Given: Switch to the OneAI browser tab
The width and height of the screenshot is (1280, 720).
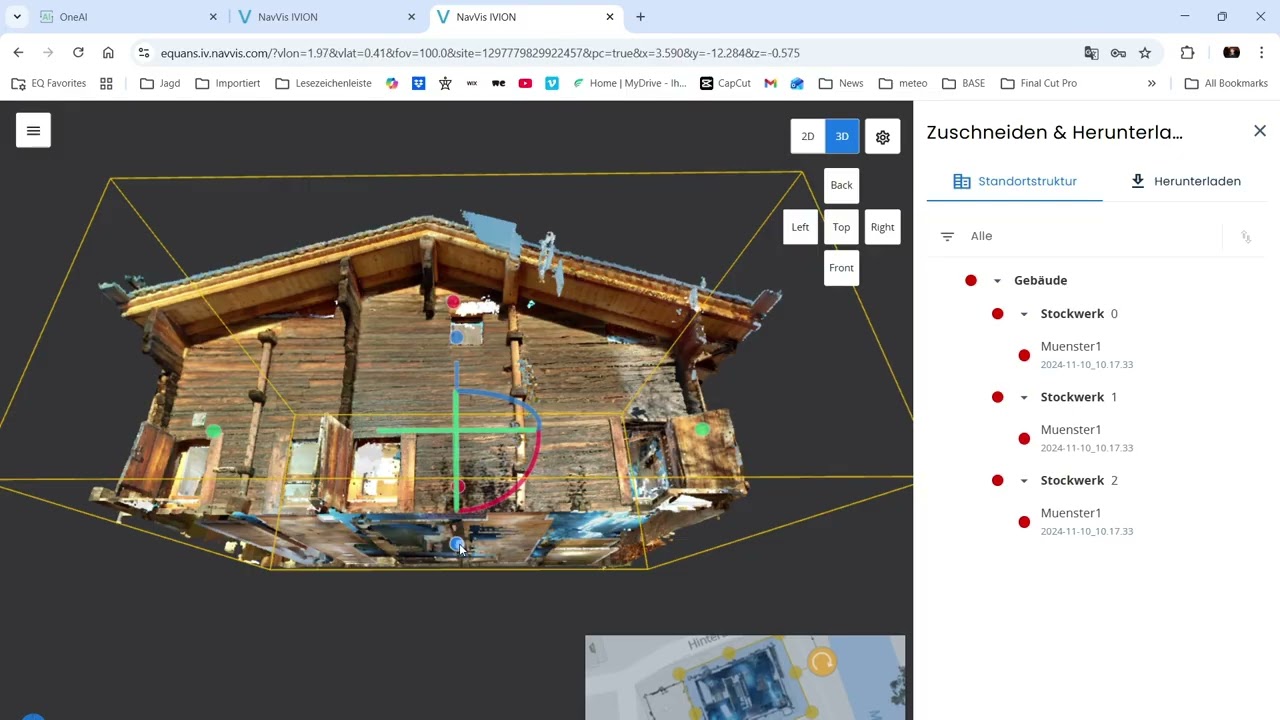Looking at the screenshot, I should tap(128, 17).
